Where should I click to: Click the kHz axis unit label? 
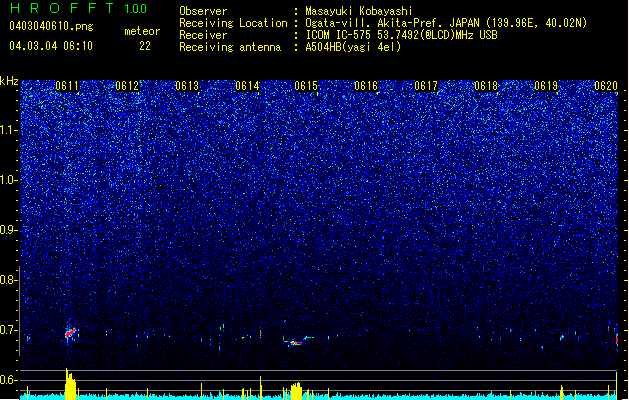[9, 81]
